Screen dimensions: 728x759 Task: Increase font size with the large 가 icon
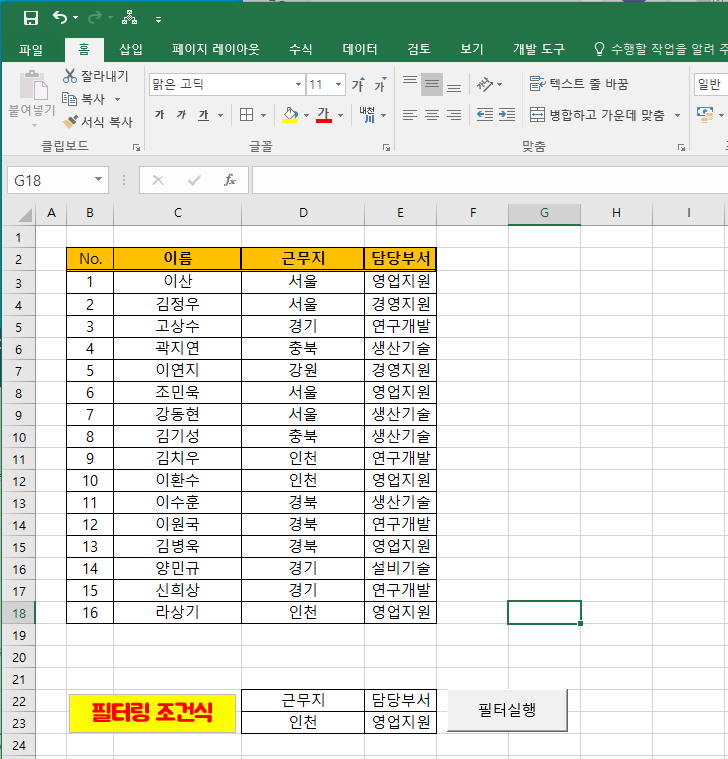[358, 85]
